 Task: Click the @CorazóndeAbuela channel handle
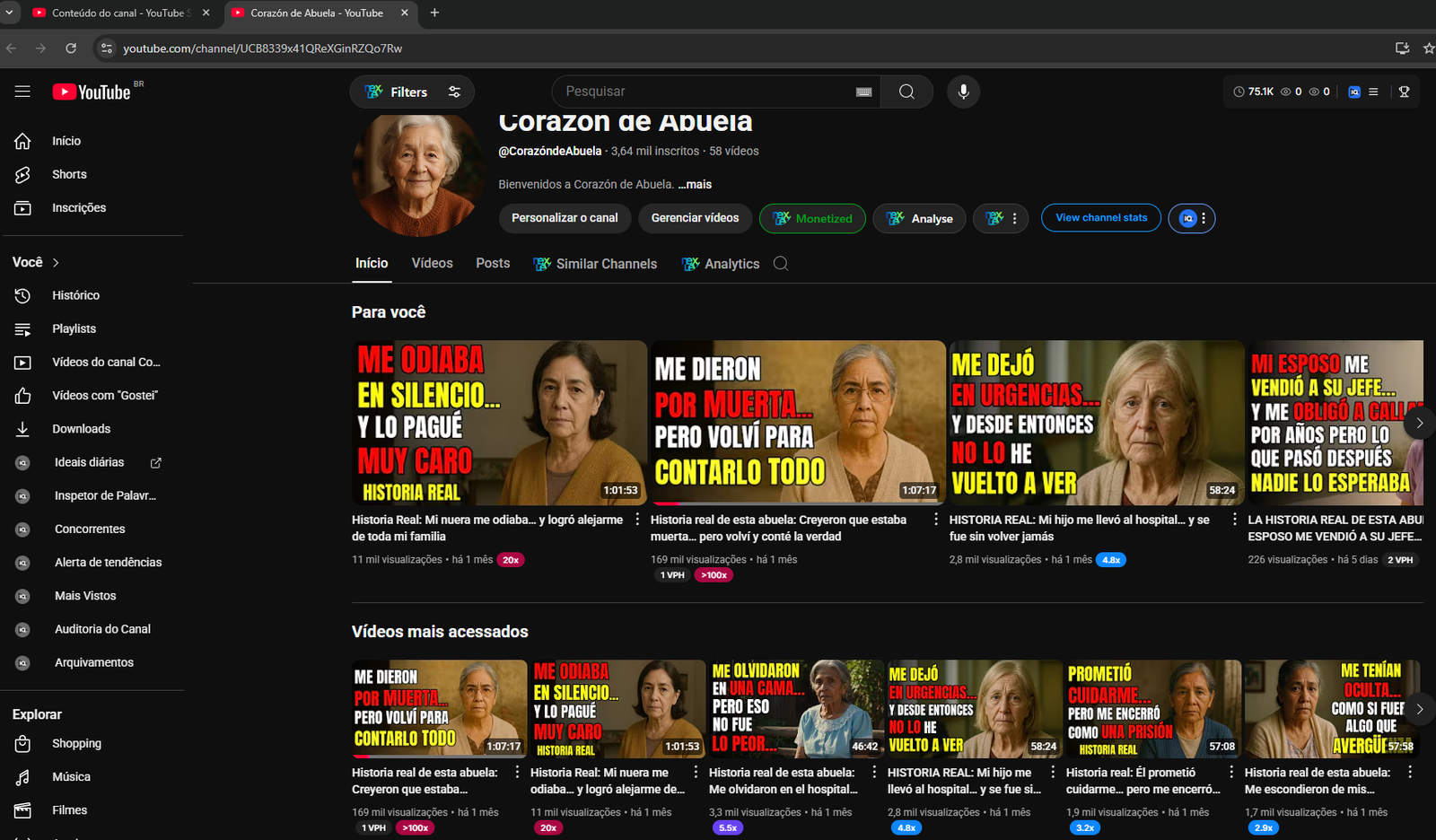tap(549, 151)
